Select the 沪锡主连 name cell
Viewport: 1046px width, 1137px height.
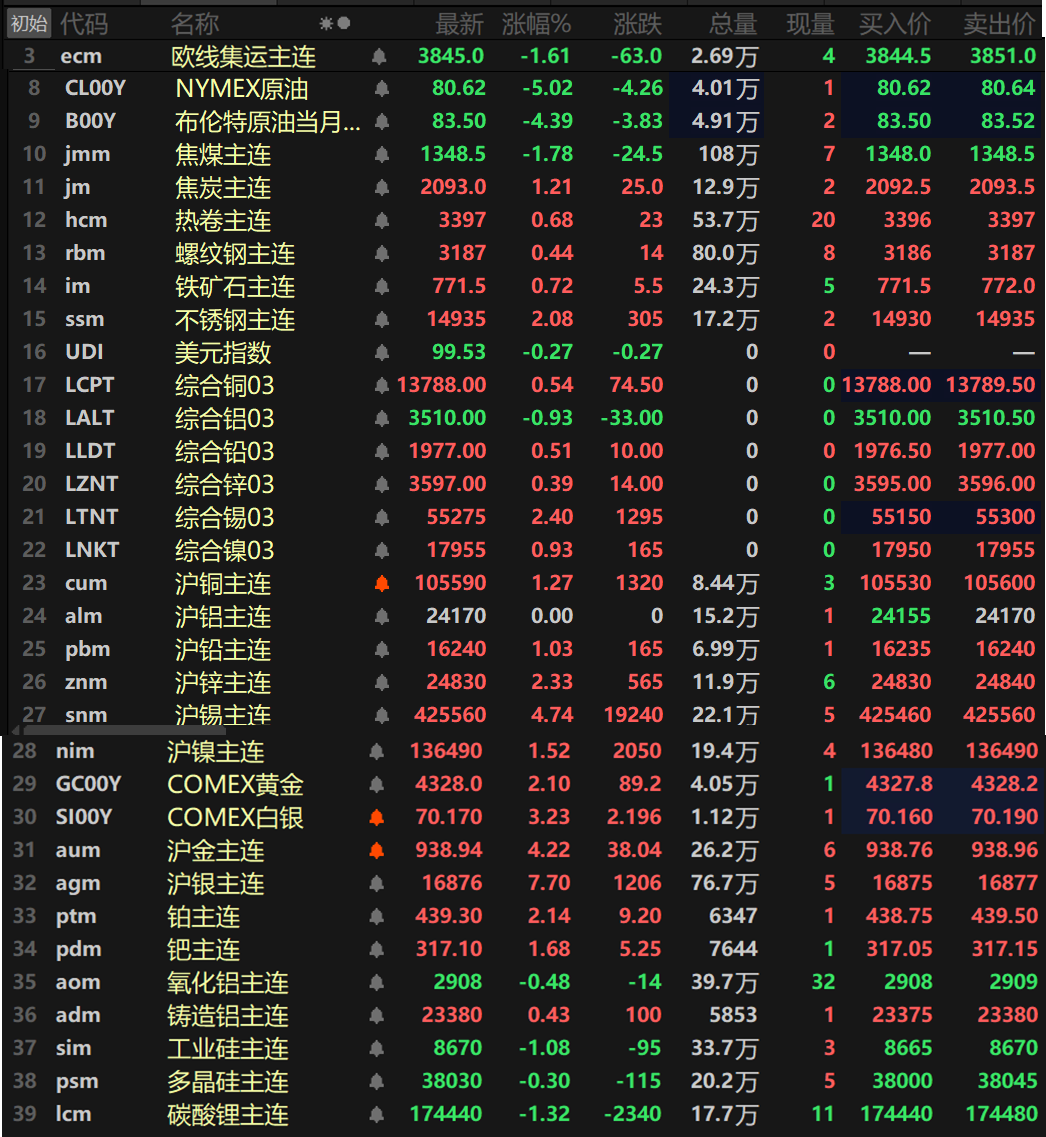(x=223, y=715)
